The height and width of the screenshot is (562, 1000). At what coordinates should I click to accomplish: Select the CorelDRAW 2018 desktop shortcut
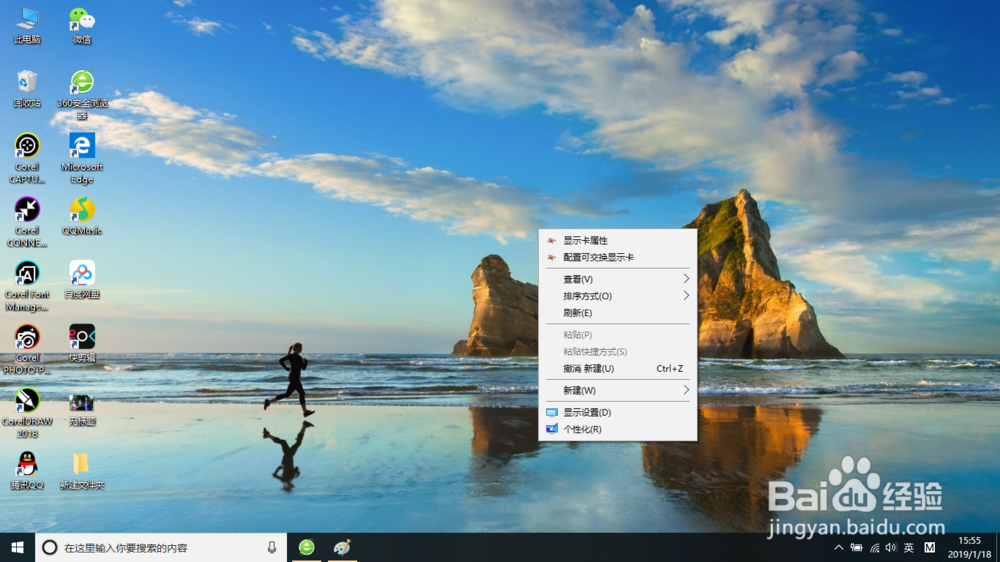27,413
